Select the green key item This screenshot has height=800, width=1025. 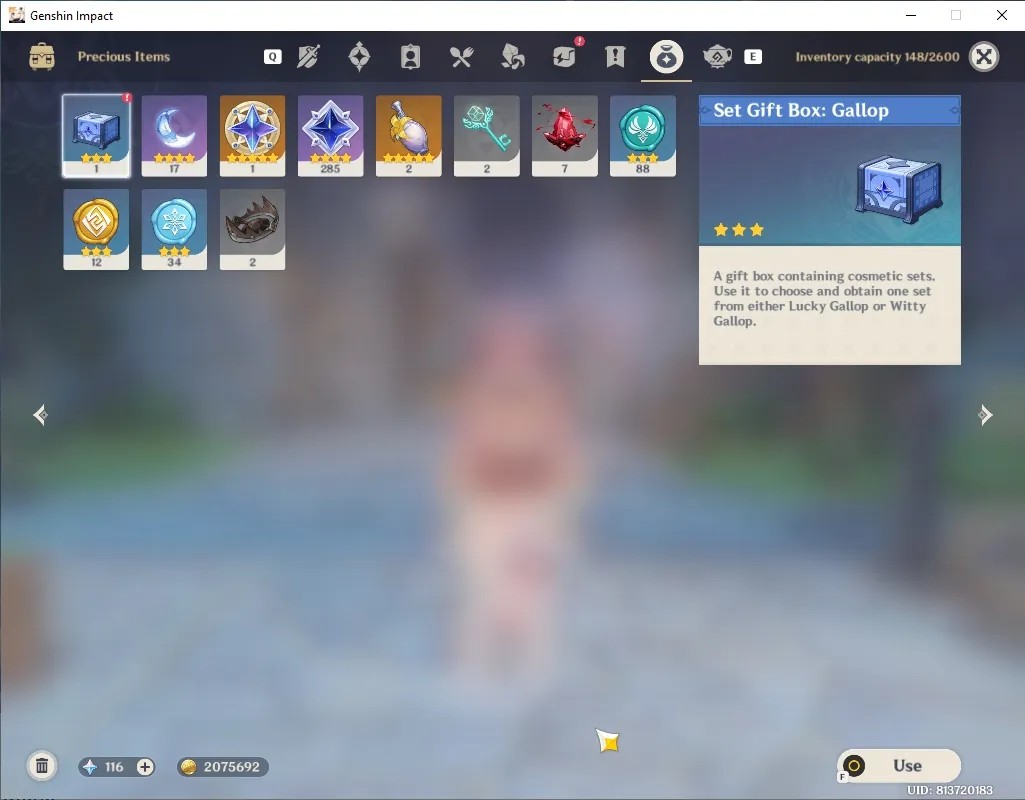point(486,136)
